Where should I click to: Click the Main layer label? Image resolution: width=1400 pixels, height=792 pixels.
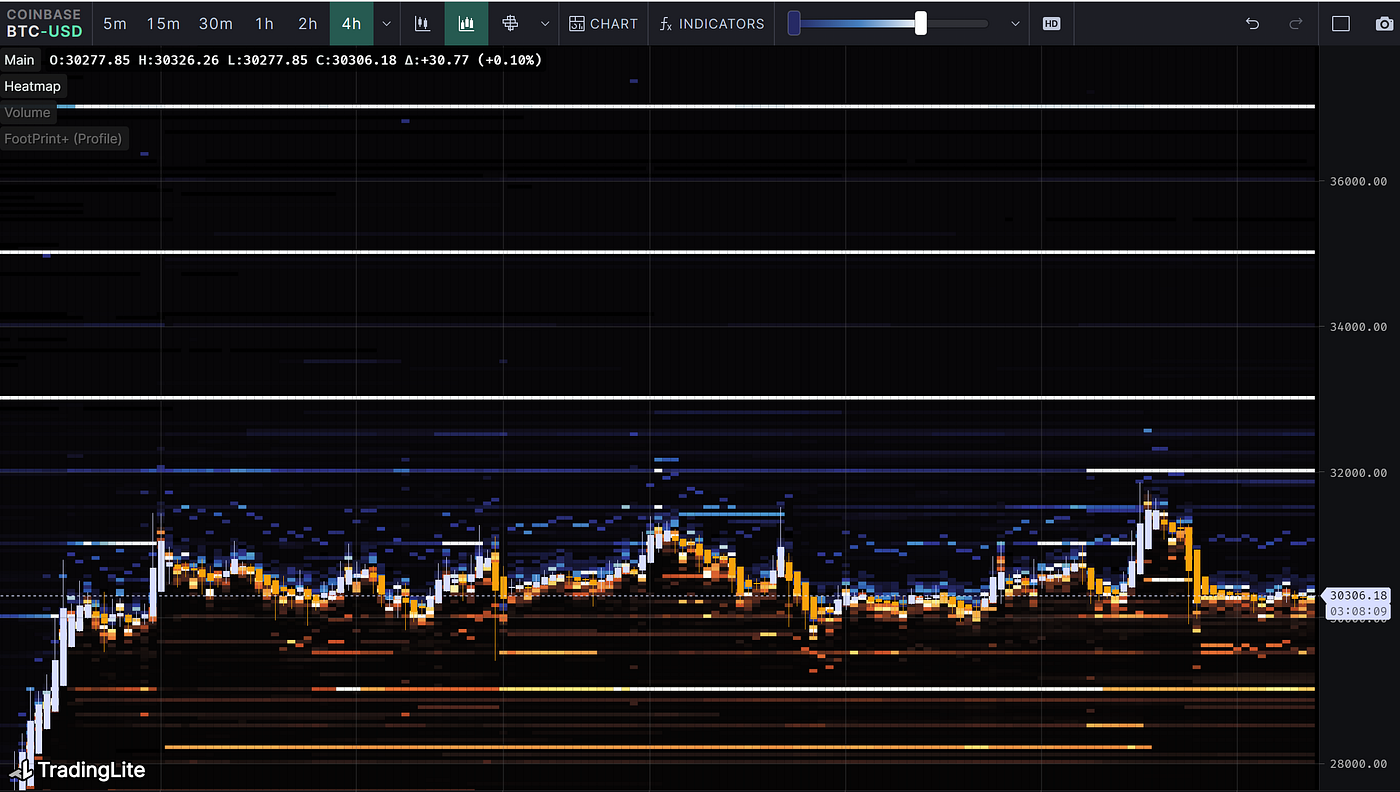click(x=19, y=60)
